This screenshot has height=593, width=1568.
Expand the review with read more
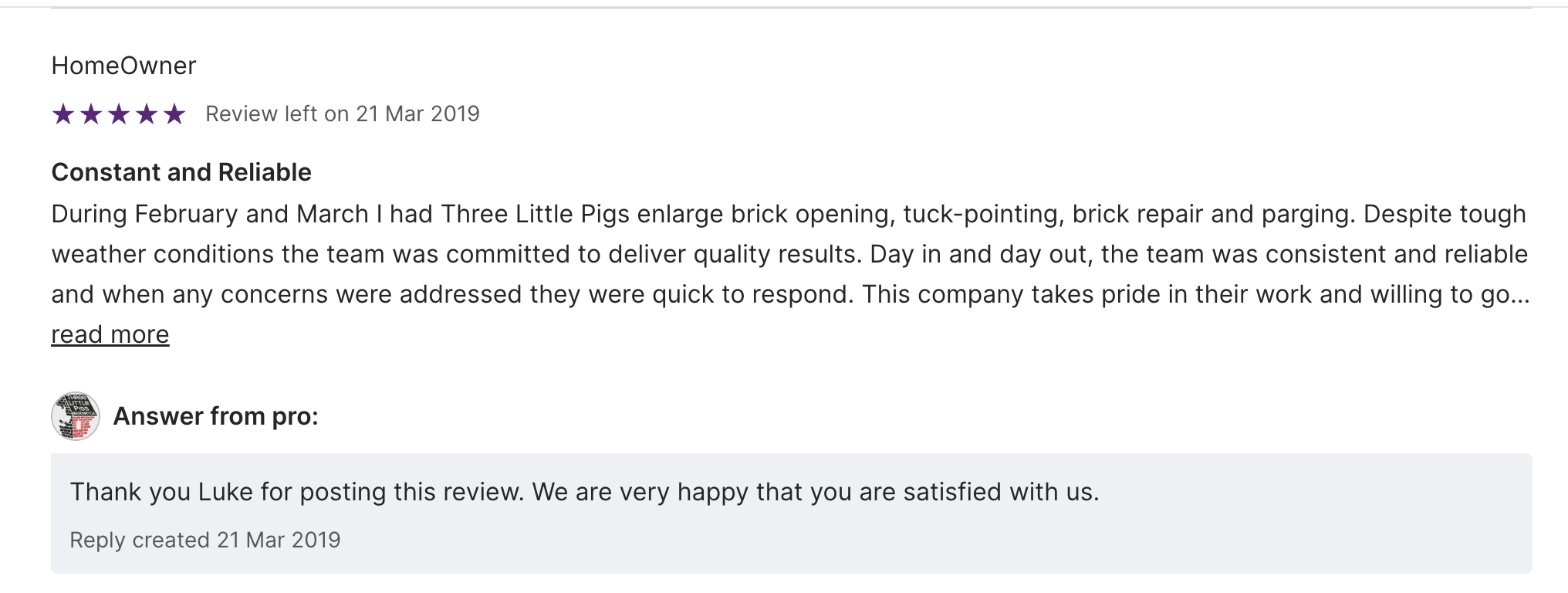click(x=110, y=334)
